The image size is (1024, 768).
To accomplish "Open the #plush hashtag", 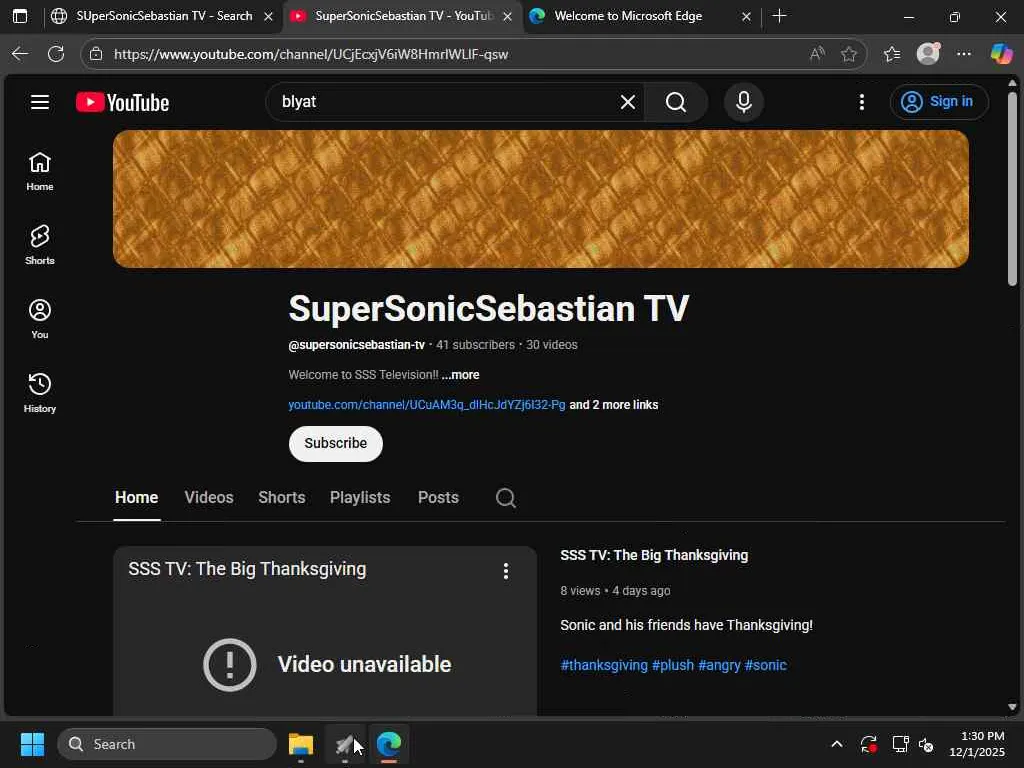I will (673, 665).
